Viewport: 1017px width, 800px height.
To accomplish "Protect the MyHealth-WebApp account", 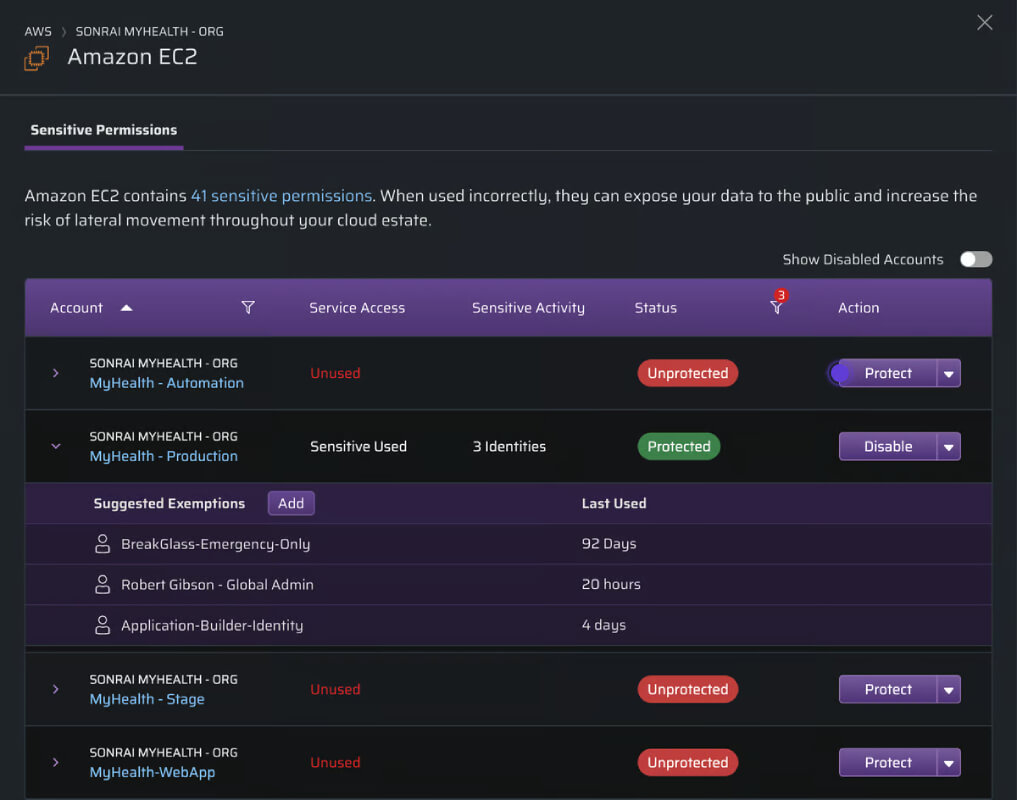I will [887, 763].
